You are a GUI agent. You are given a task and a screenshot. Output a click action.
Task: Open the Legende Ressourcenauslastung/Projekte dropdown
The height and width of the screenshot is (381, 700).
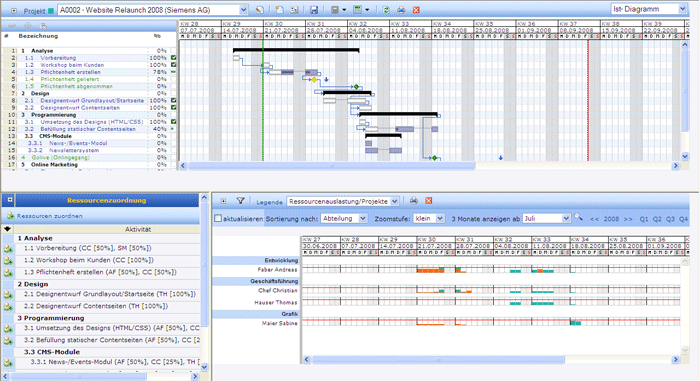coord(342,201)
